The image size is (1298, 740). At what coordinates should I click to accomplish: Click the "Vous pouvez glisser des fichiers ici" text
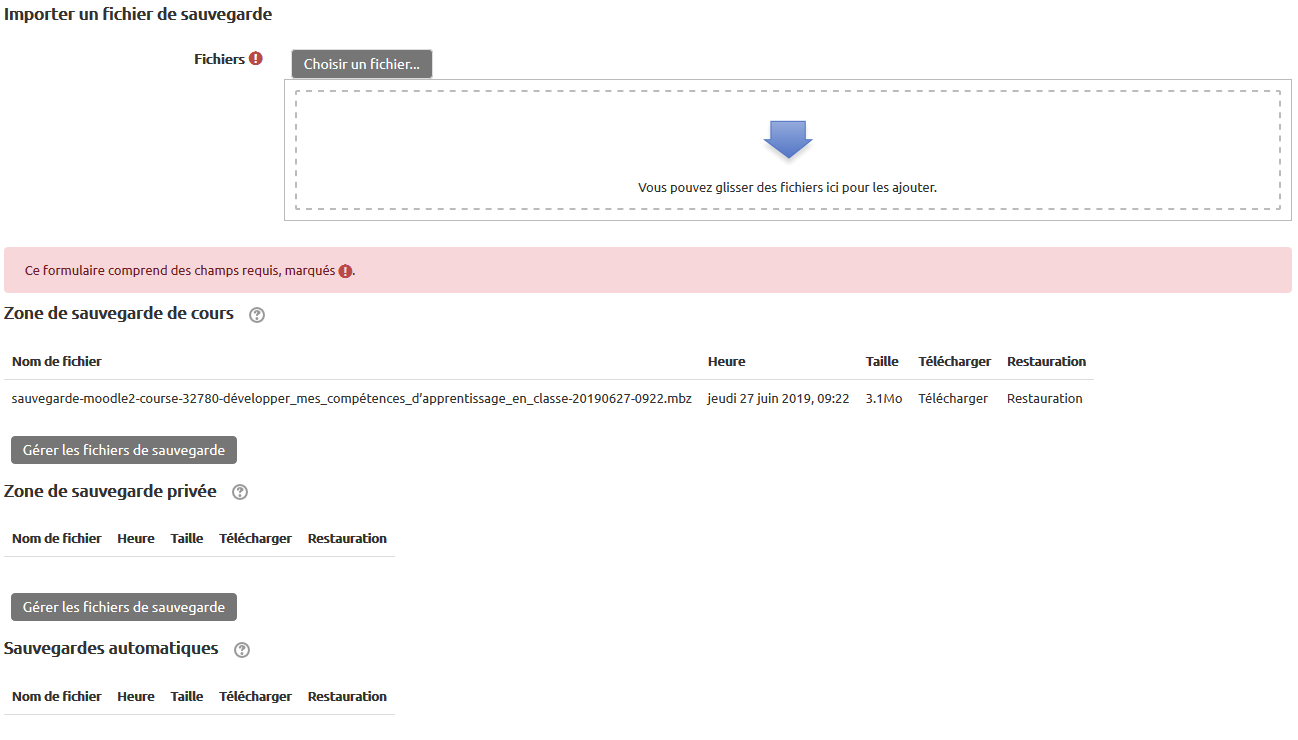pyautogui.click(x=787, y=187)
